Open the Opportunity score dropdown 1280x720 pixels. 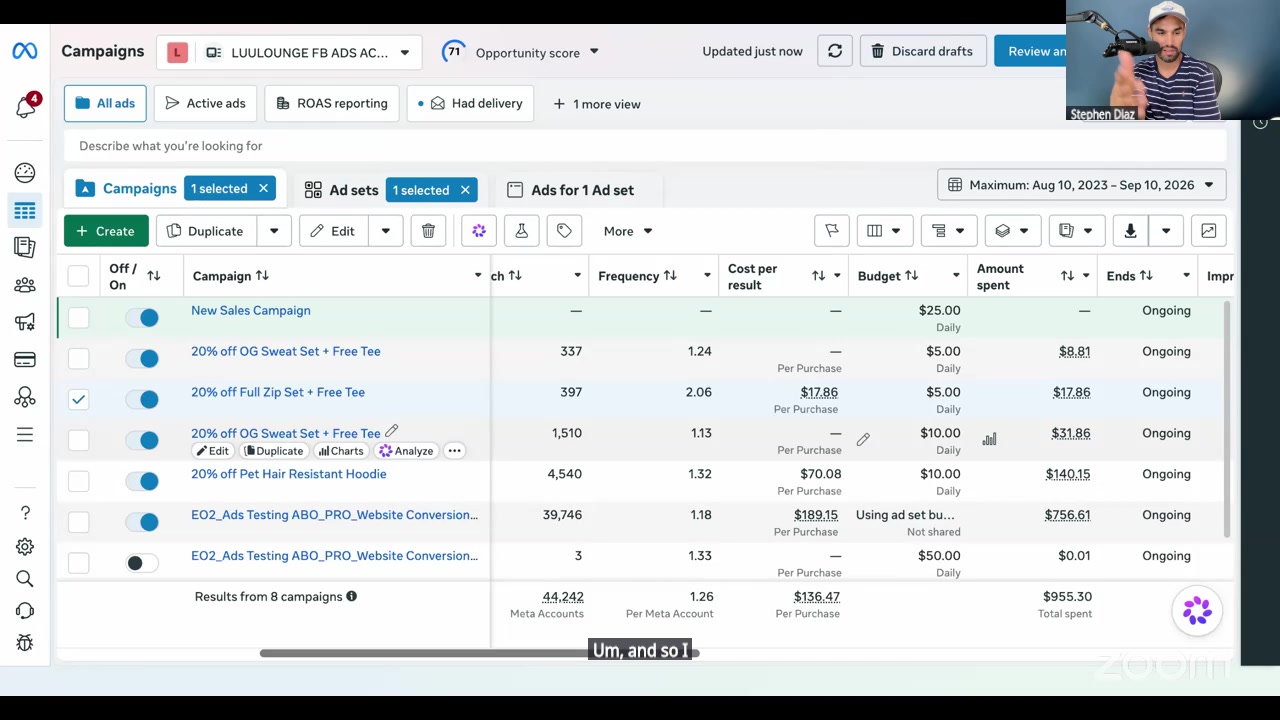(527, 52)
